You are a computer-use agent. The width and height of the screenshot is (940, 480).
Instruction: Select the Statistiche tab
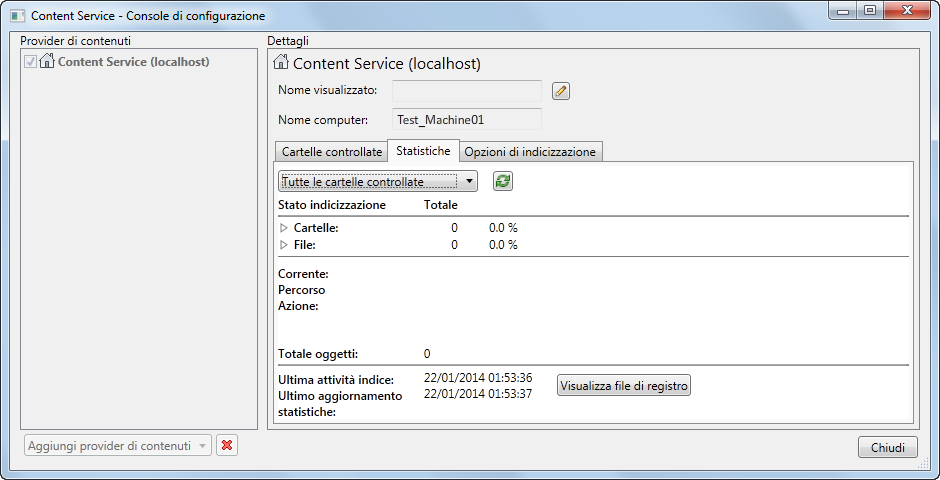pos(423,150)
